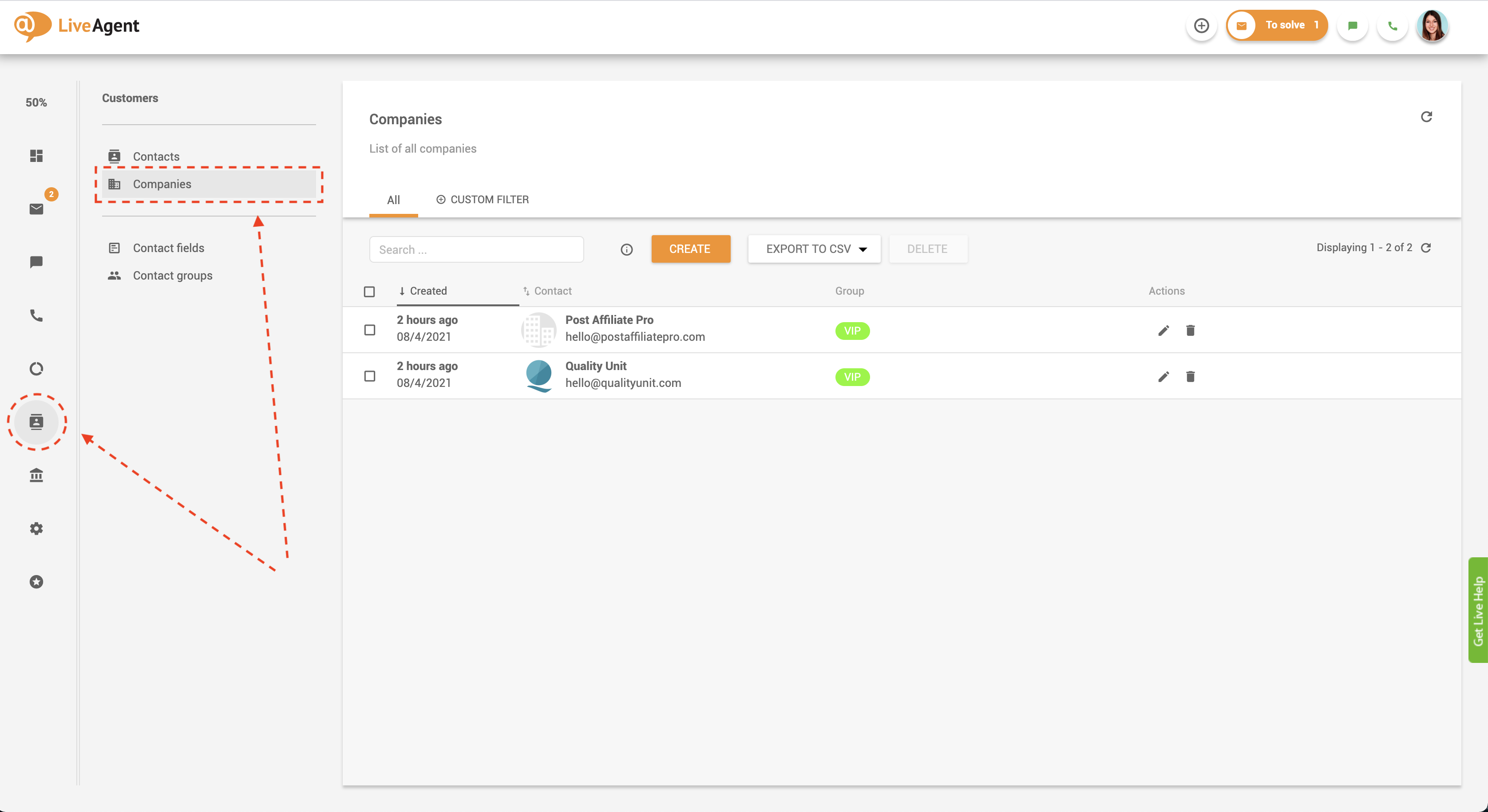The image size is (1488, 812).
Task: Edit Post Affiliate Pro with pencil icon
Action: 1163,330
